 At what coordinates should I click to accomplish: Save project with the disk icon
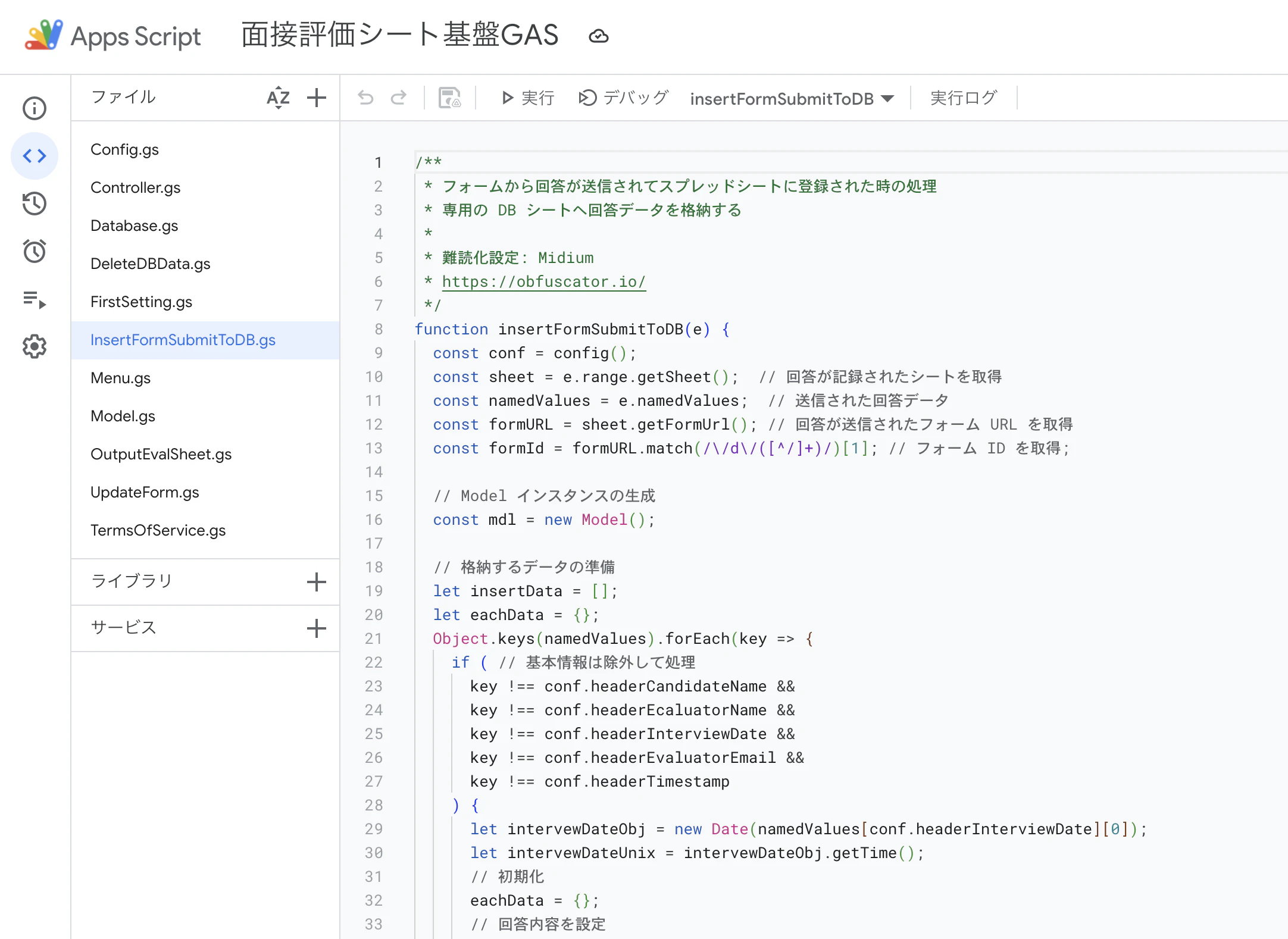(449, 98)
